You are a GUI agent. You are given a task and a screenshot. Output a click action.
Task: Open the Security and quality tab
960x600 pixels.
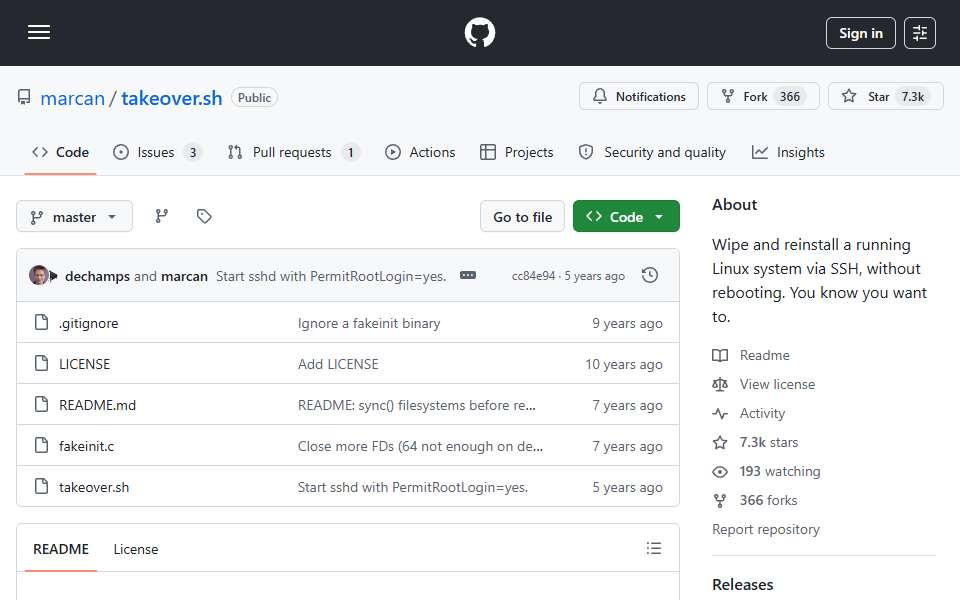(652, 152)
